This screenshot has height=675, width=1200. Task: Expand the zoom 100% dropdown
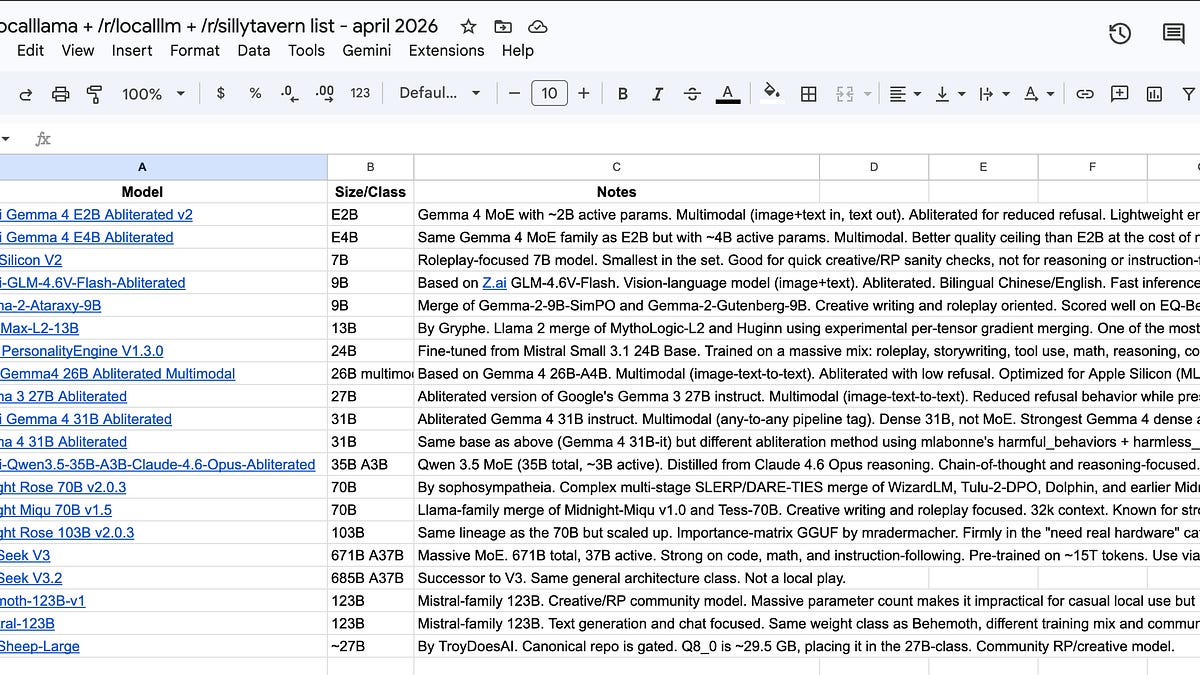click(x=153, y=93)
